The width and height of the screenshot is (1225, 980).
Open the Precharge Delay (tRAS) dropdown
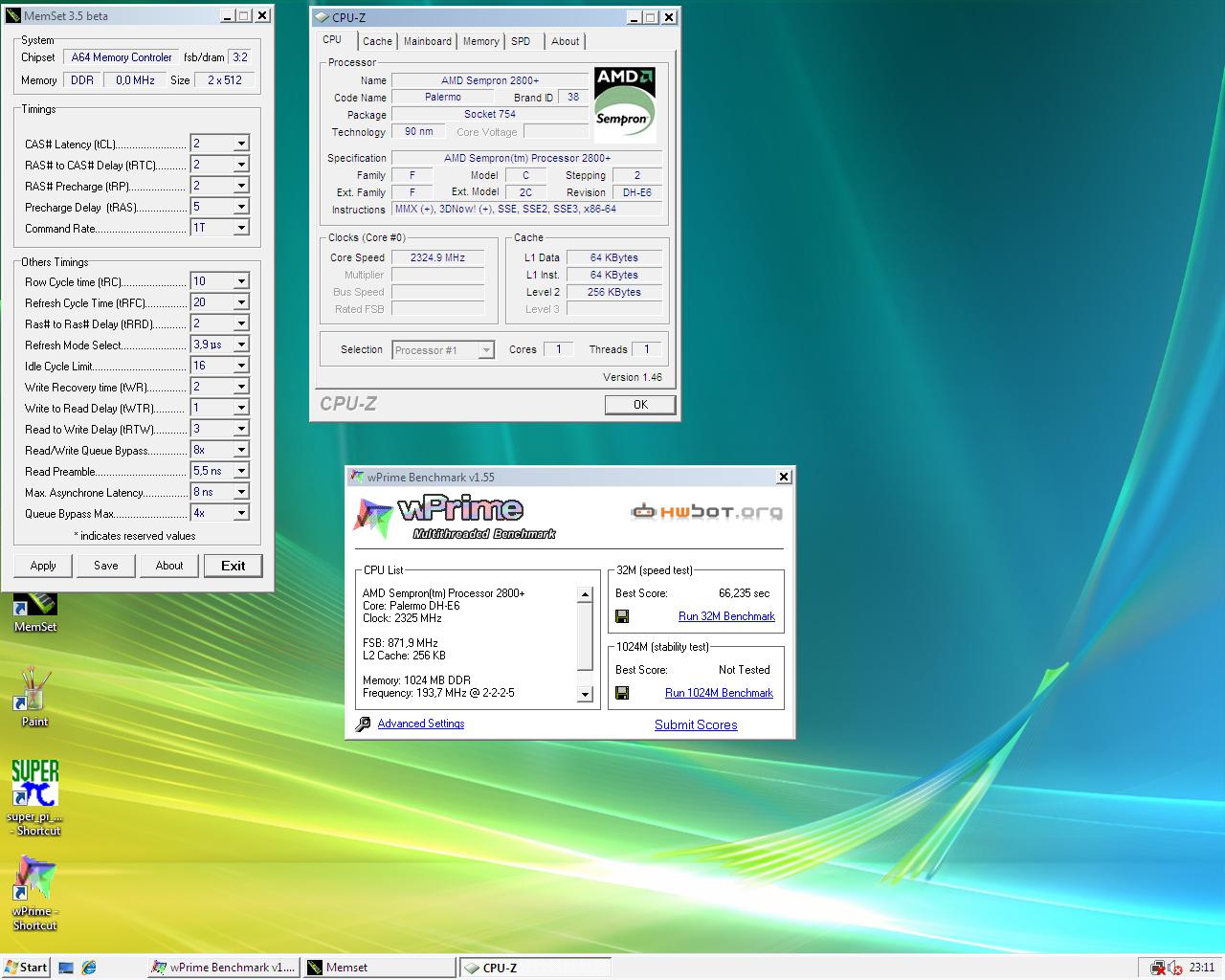(241, 207)
